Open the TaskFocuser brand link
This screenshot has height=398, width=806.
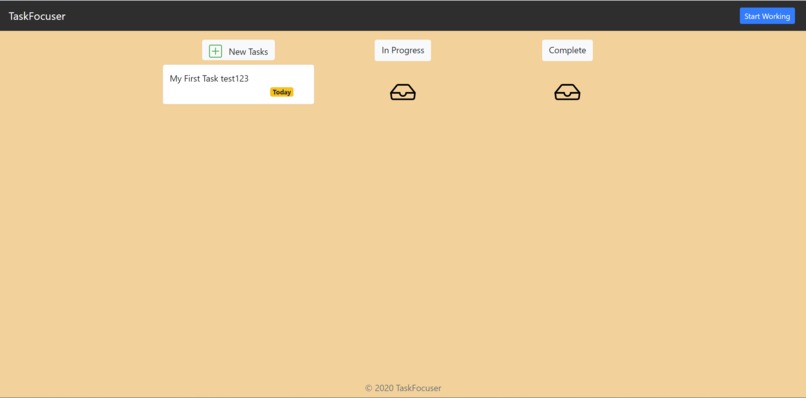click(x=37, y=16)
